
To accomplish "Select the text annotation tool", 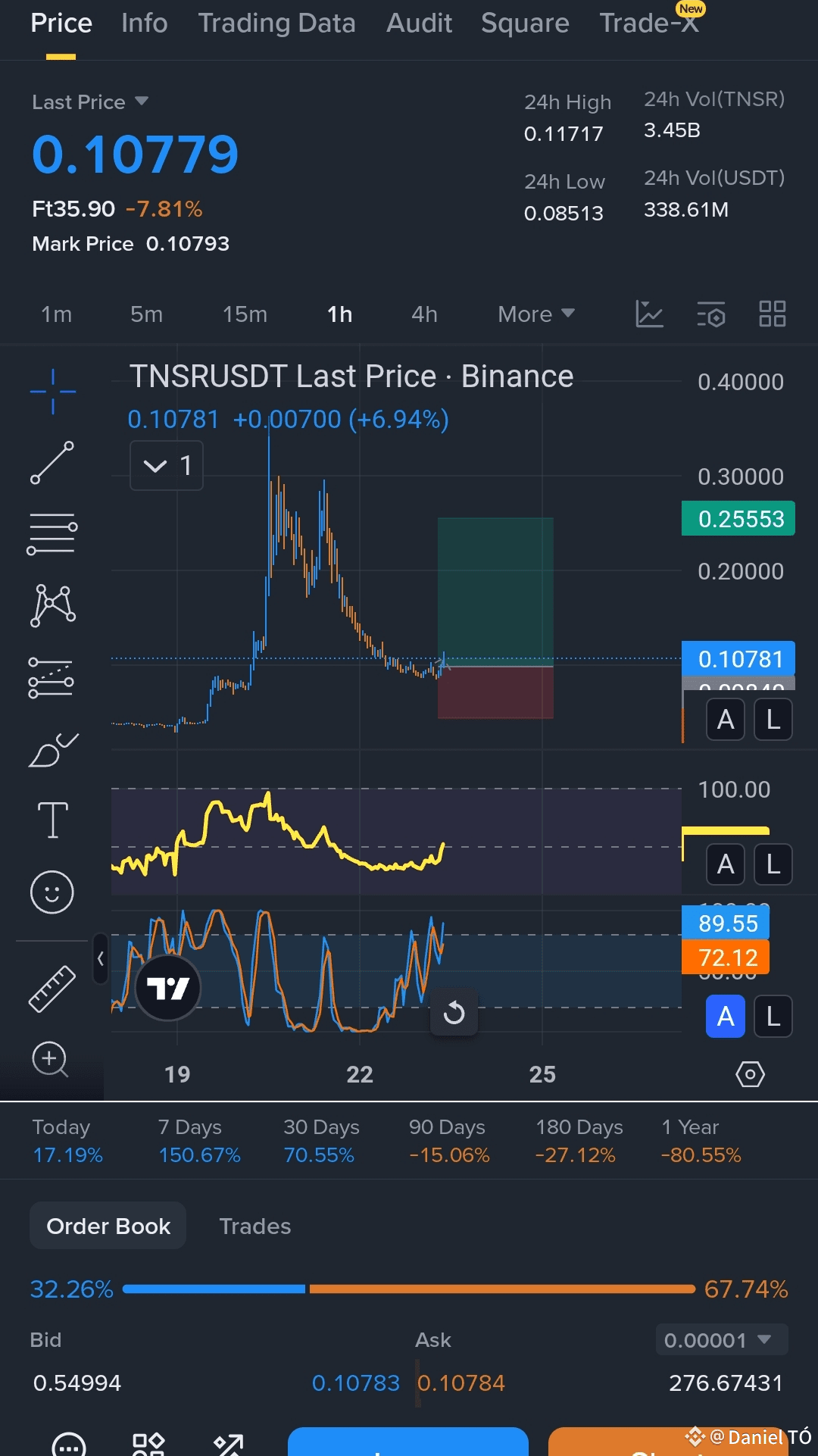I will (x=52, y=820).
